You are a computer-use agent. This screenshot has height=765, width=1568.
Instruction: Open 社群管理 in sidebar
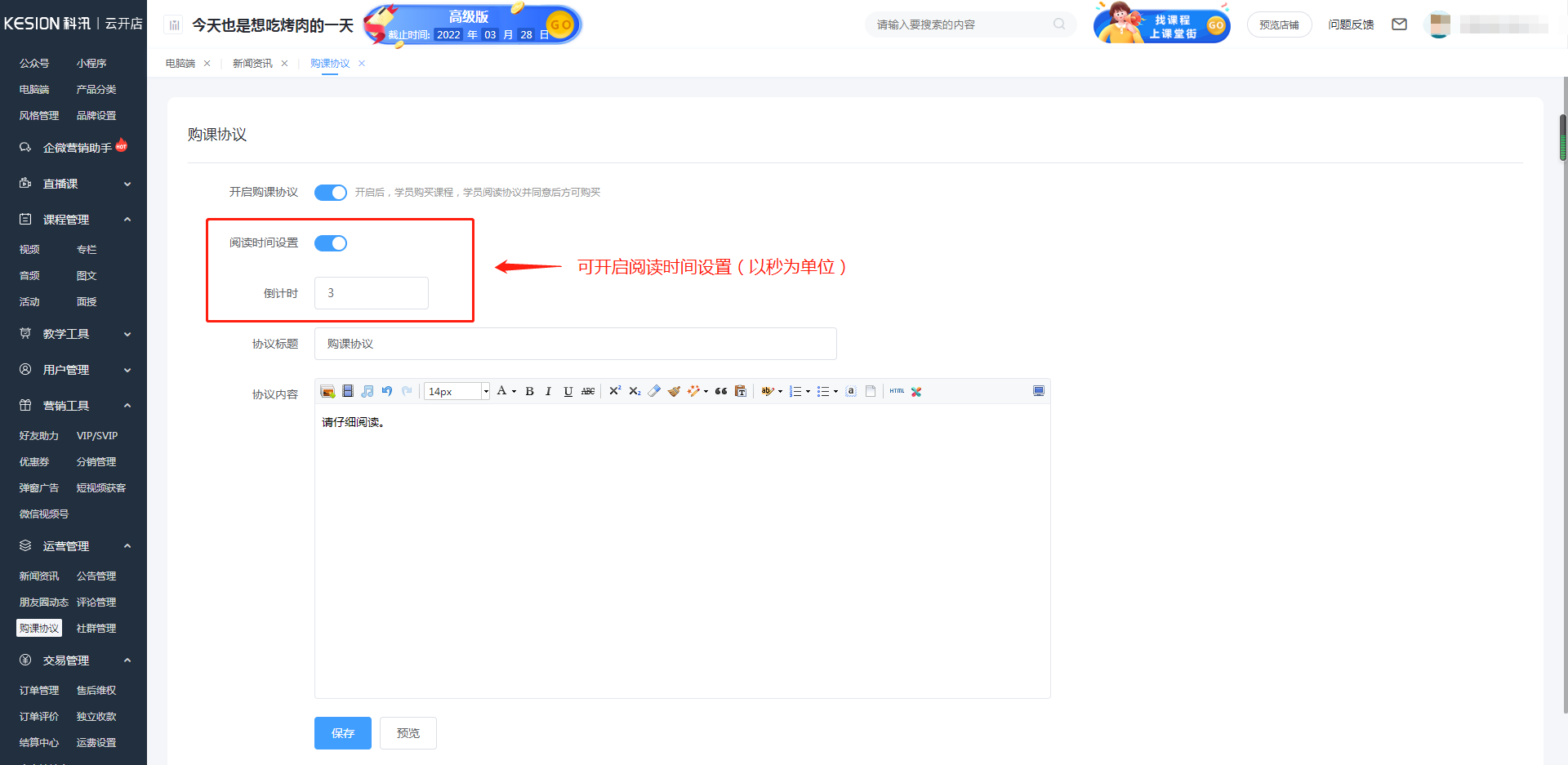(x=96, y=629)
